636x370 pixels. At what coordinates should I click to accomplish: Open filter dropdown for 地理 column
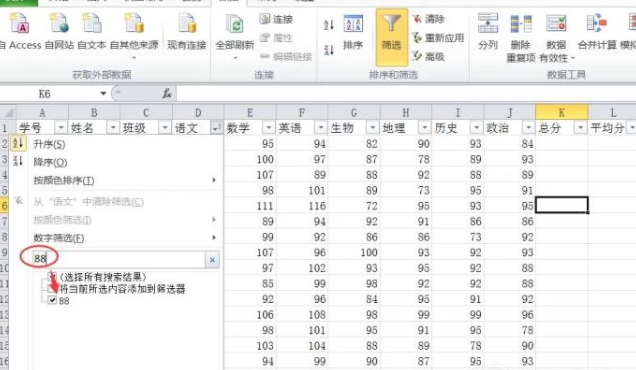(x=424, y=128)
